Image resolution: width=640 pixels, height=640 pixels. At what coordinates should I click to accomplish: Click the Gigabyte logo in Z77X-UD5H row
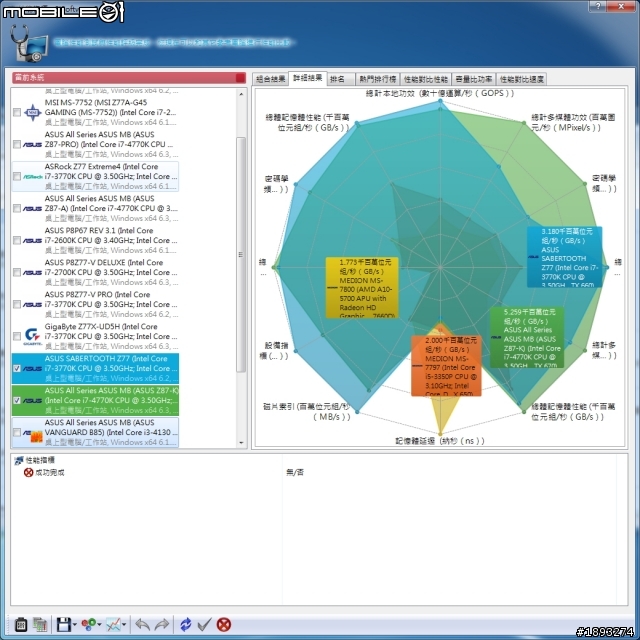tap(33, 336)
